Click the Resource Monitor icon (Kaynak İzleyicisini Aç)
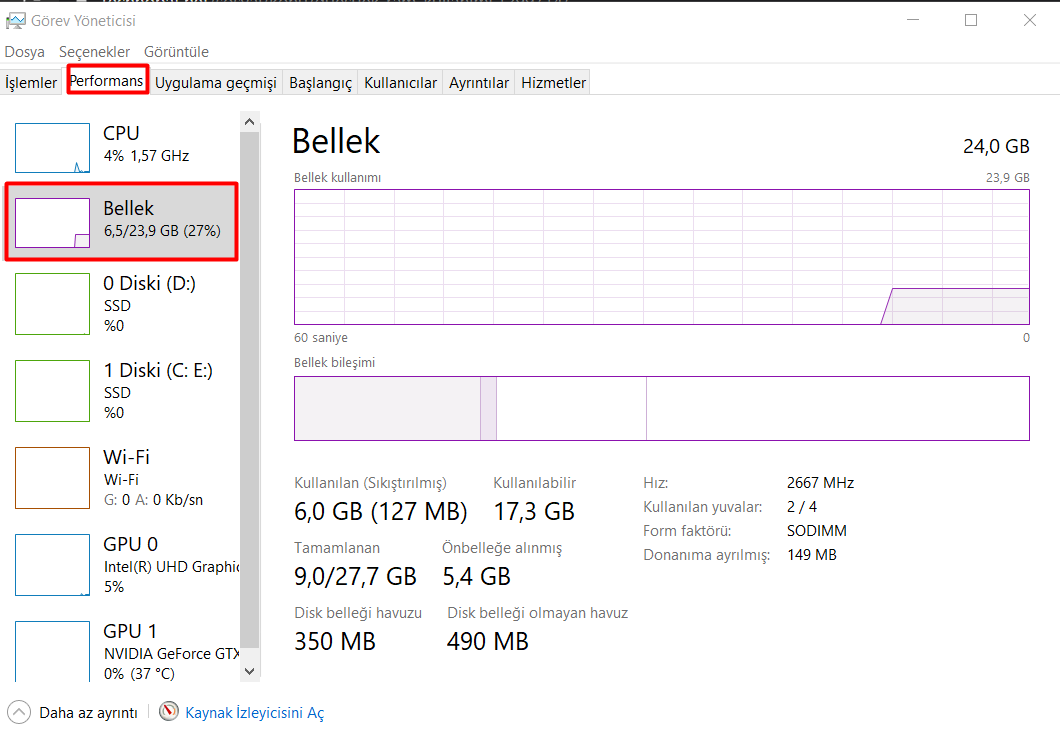1060x741 pixels. coord(169,712)
